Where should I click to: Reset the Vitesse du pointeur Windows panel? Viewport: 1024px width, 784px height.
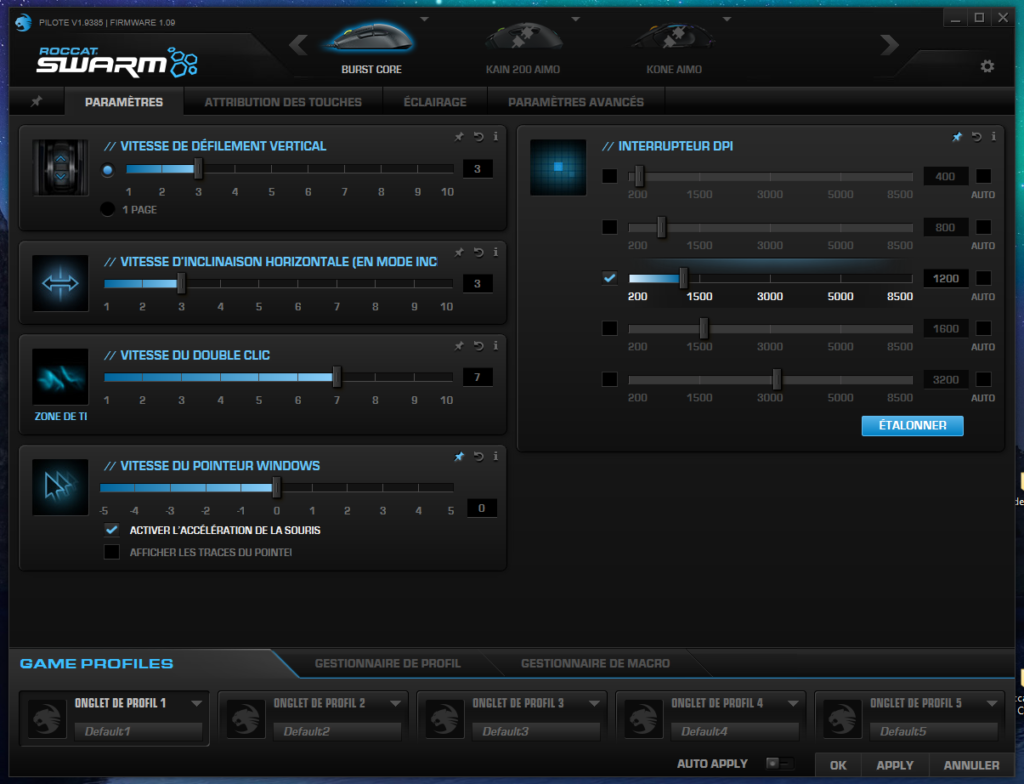click(479, 457)
